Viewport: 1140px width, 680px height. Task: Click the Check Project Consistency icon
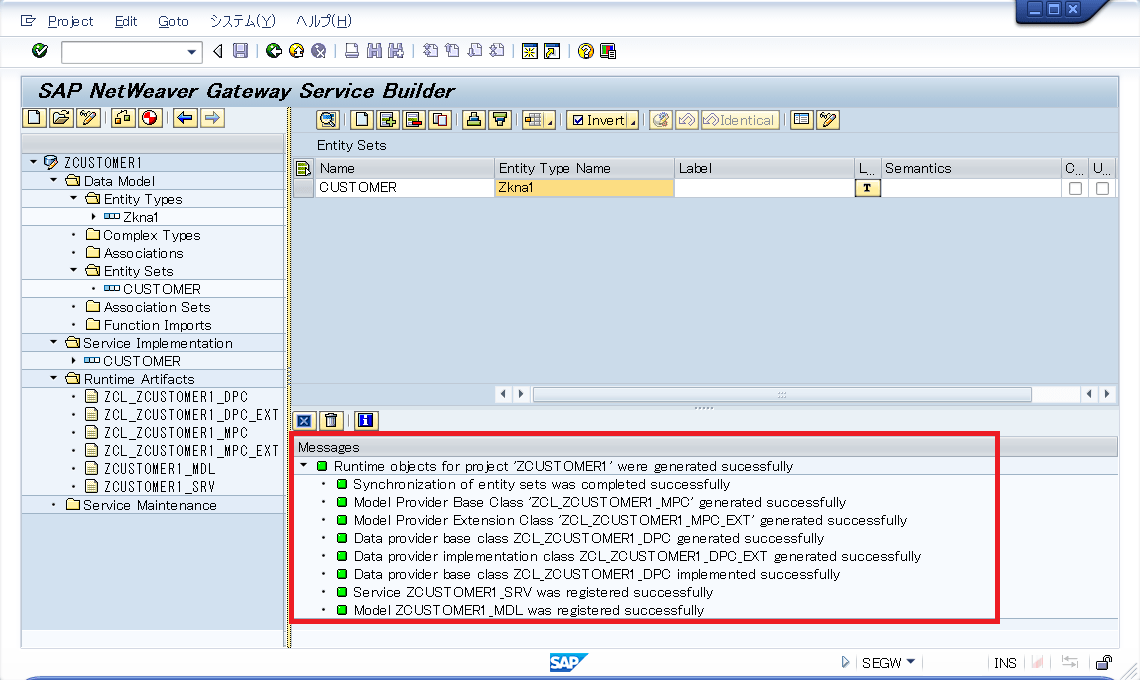123,118
